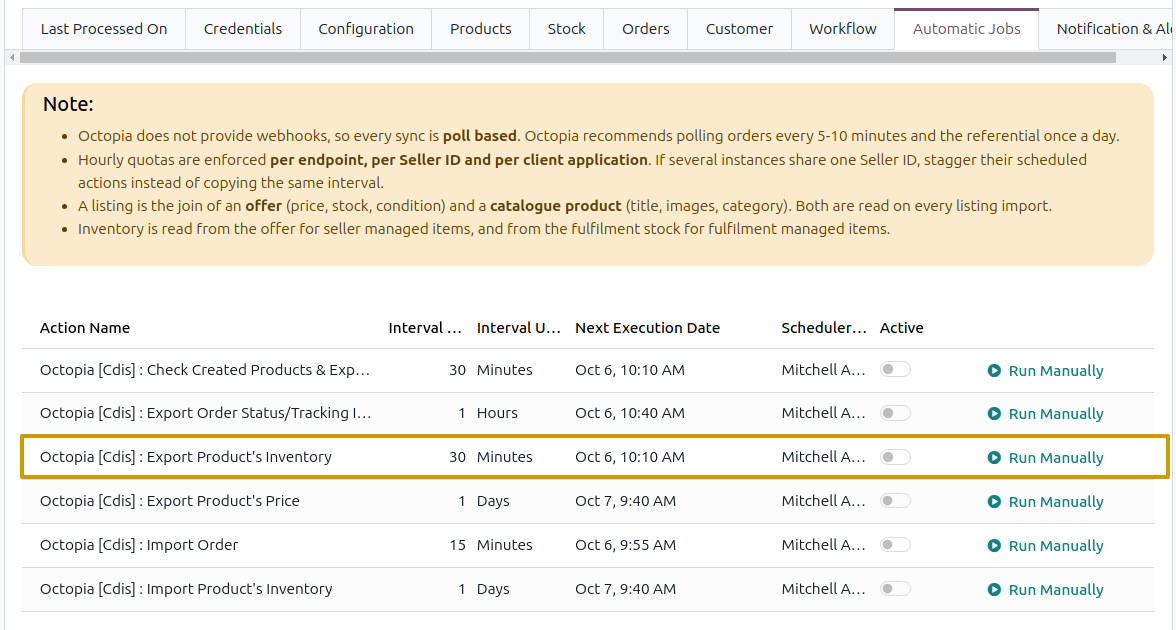Viewport: 1176px width, 630px height.
Task: Open the Workflow tab
Action: [x=843, y=29]
